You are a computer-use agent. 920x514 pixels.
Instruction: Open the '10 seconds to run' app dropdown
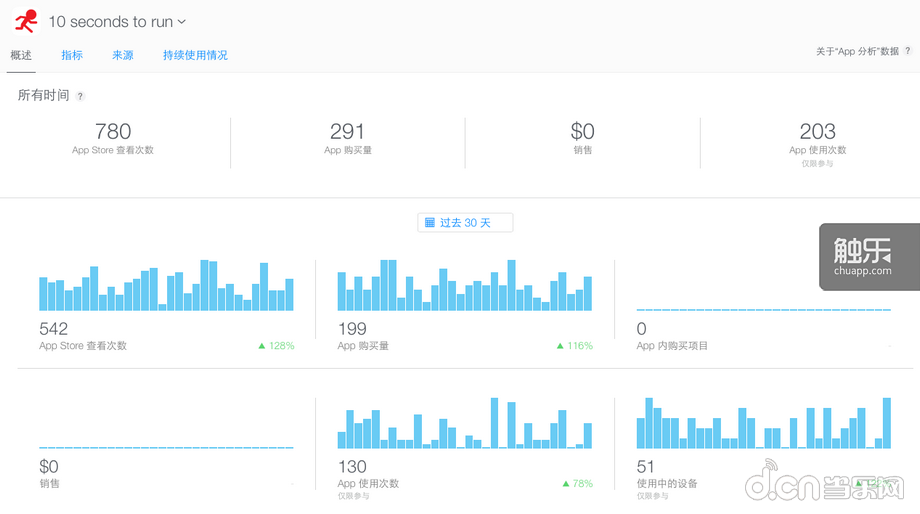[117, 22]
